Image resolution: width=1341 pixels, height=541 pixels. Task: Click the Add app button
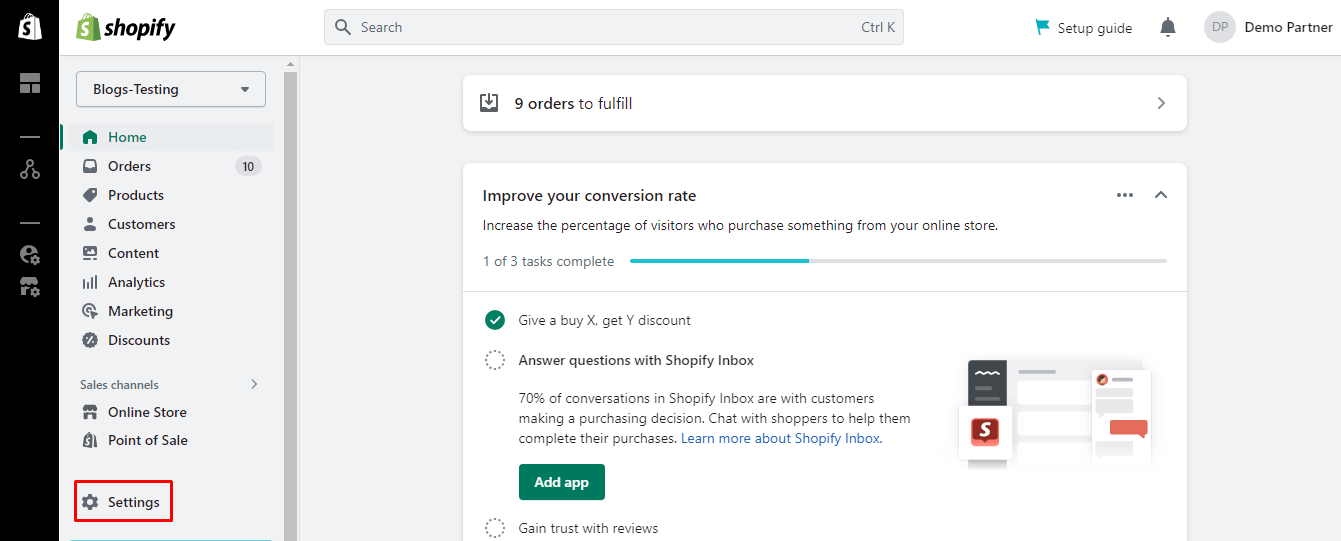[x=561, y=482]
